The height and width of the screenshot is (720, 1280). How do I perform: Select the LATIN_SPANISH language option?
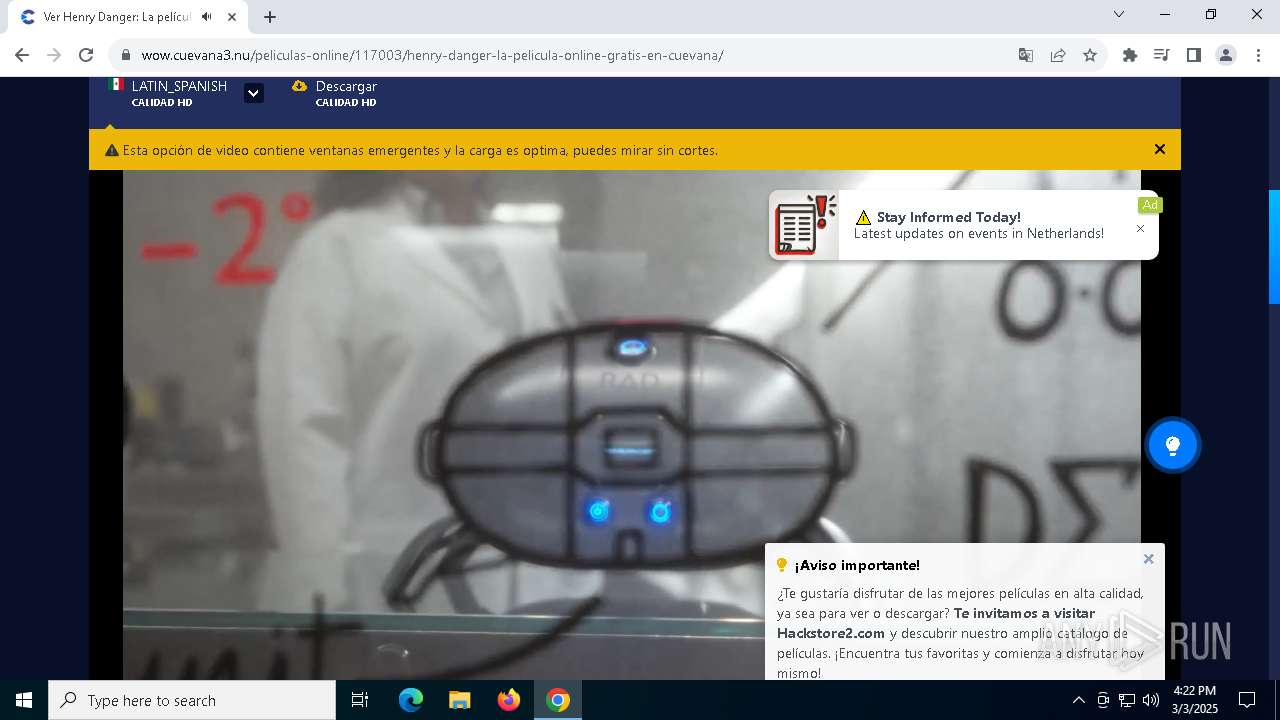(x=168, y=93)
